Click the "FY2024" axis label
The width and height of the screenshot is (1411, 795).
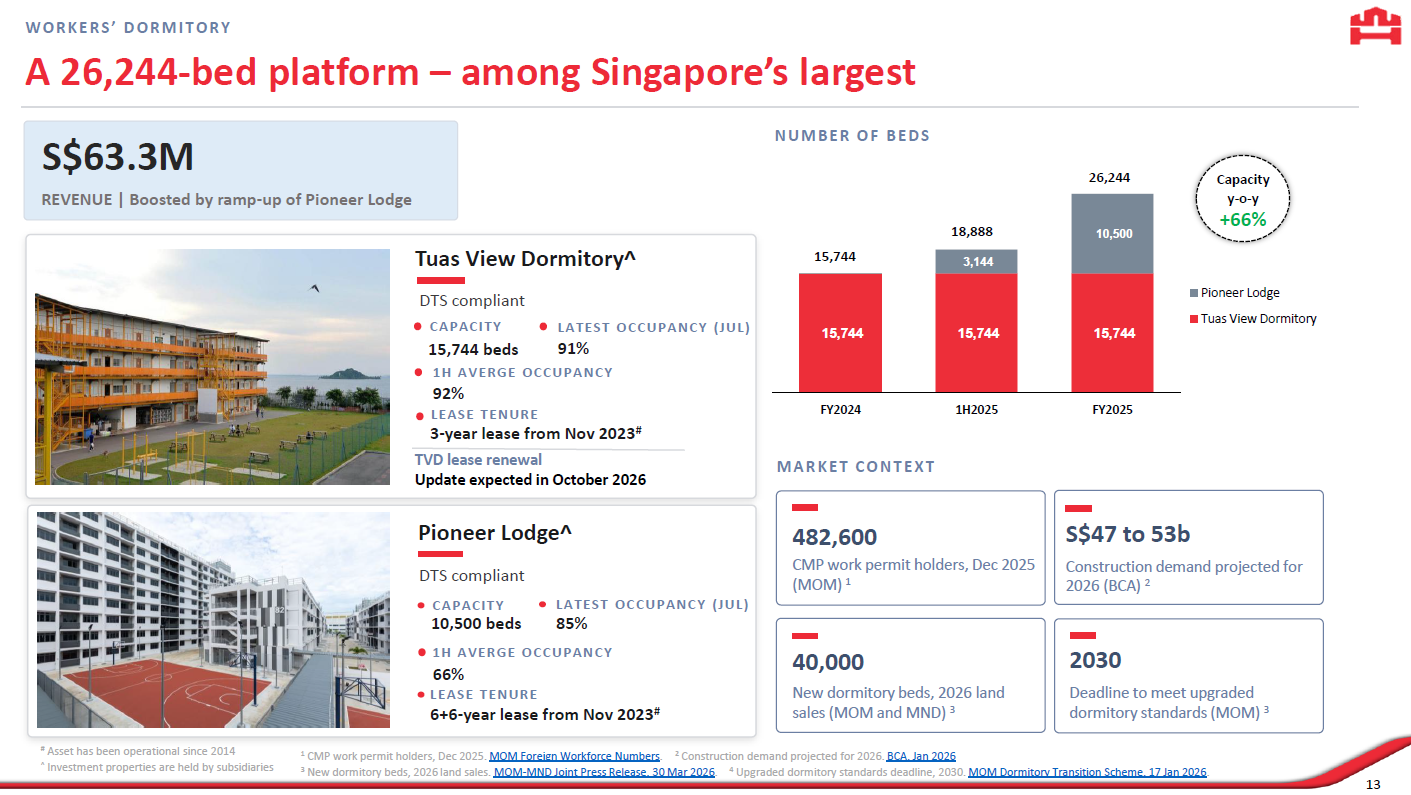(840, 410)
